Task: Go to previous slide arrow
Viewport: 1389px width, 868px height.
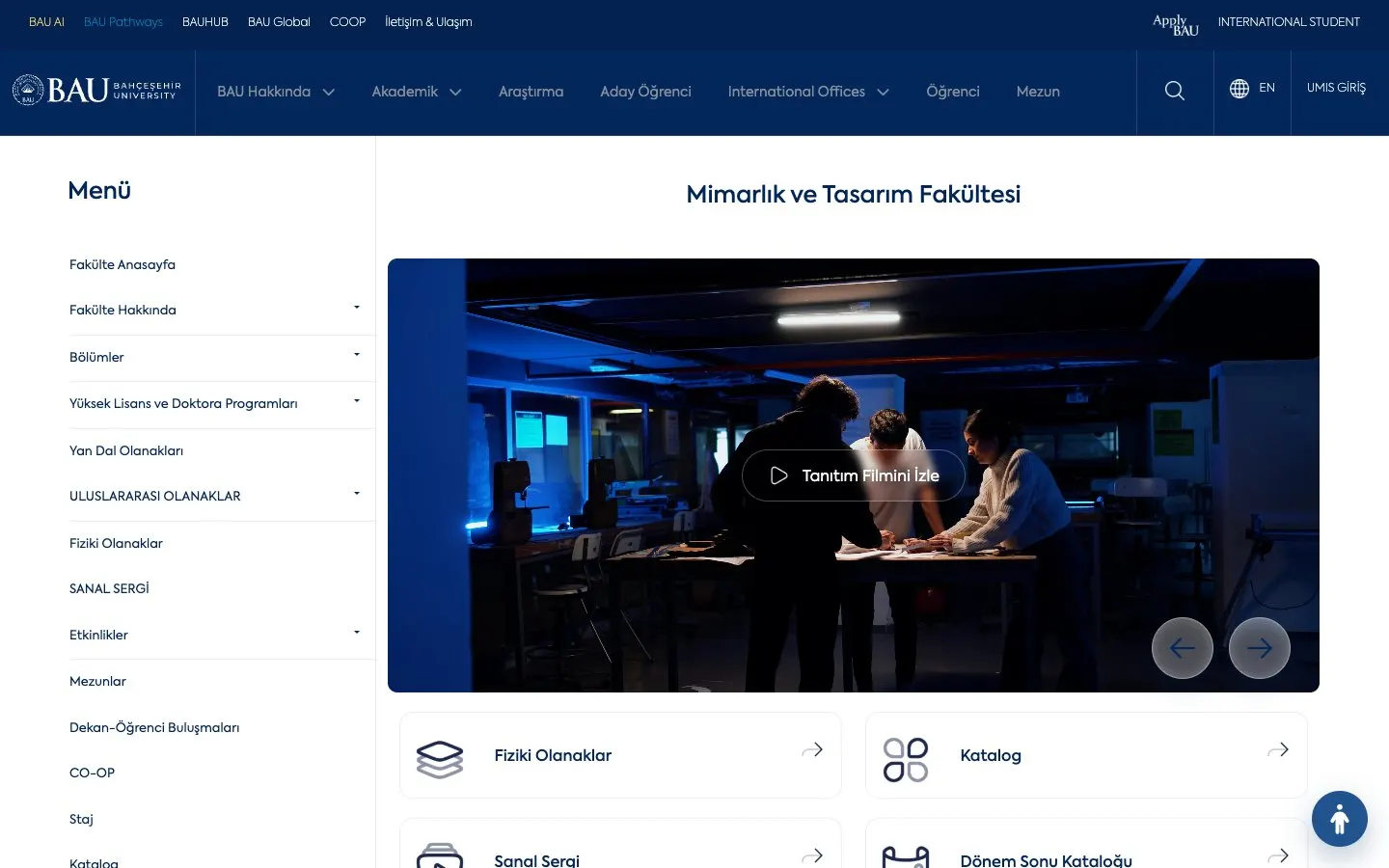Action: [1183, 648]
